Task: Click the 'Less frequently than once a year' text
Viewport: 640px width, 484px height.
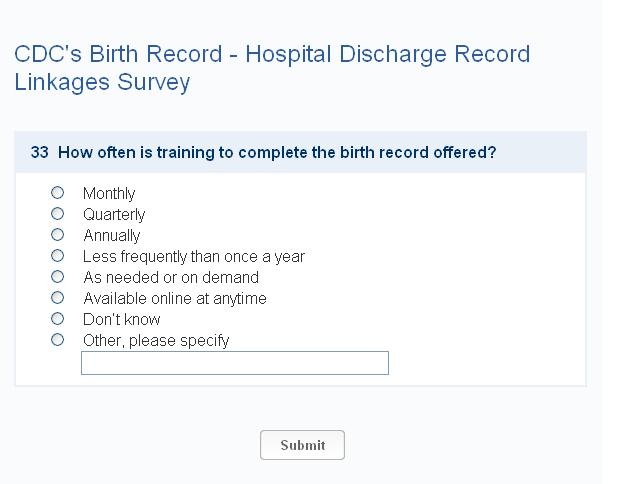Action: point(194,257)
